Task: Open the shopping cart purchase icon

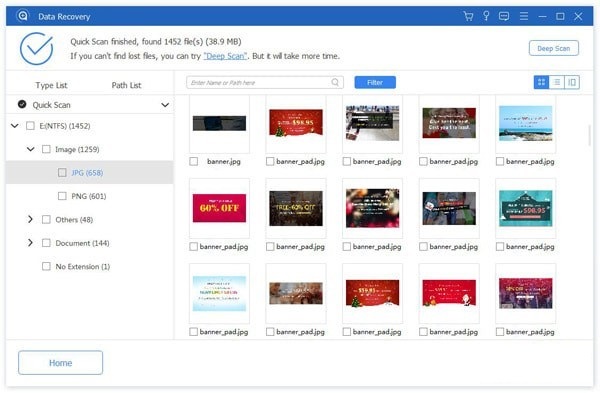Action: point(468,16)
